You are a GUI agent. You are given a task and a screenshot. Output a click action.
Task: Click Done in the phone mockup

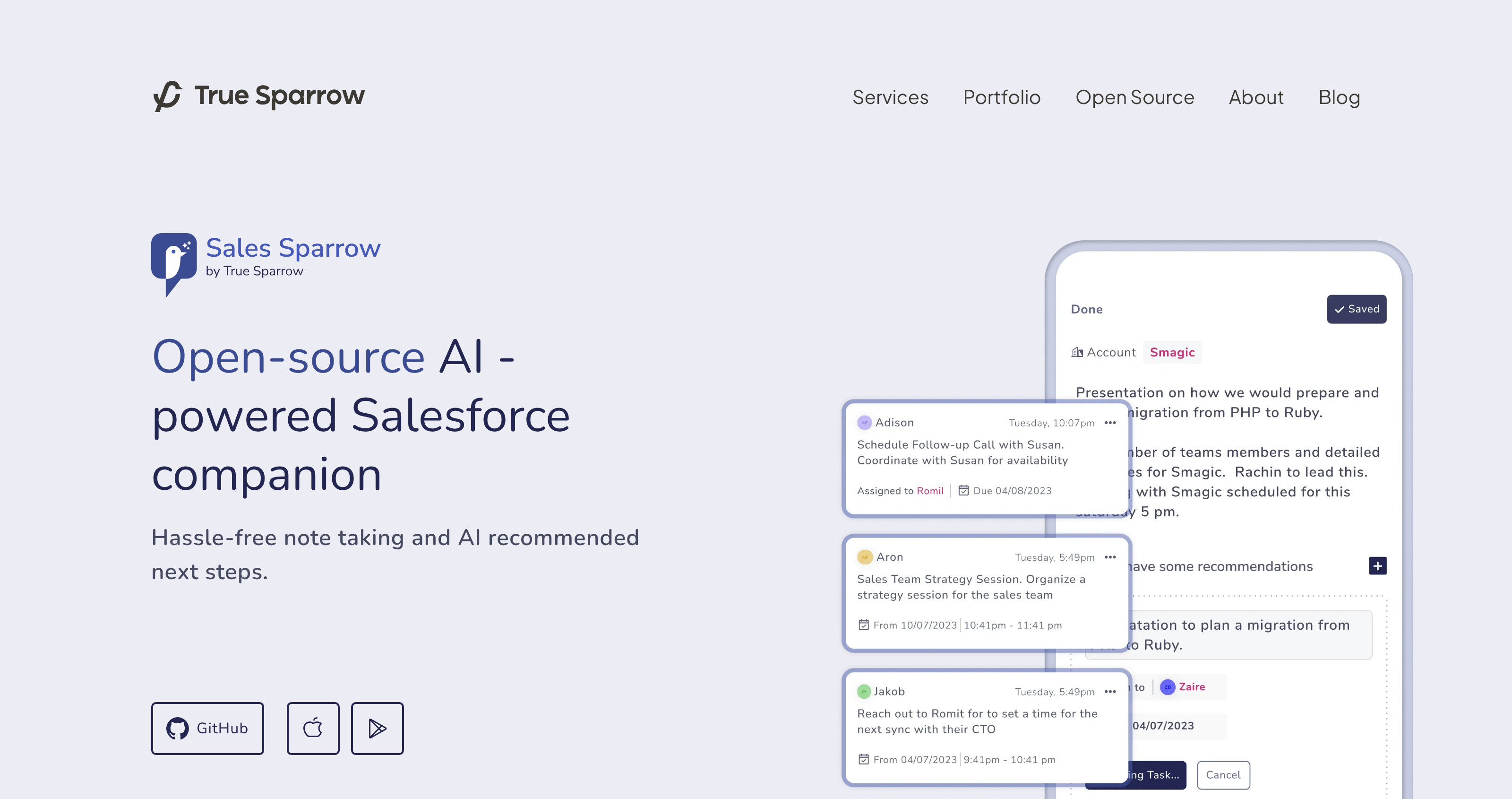click(1086, 310)
